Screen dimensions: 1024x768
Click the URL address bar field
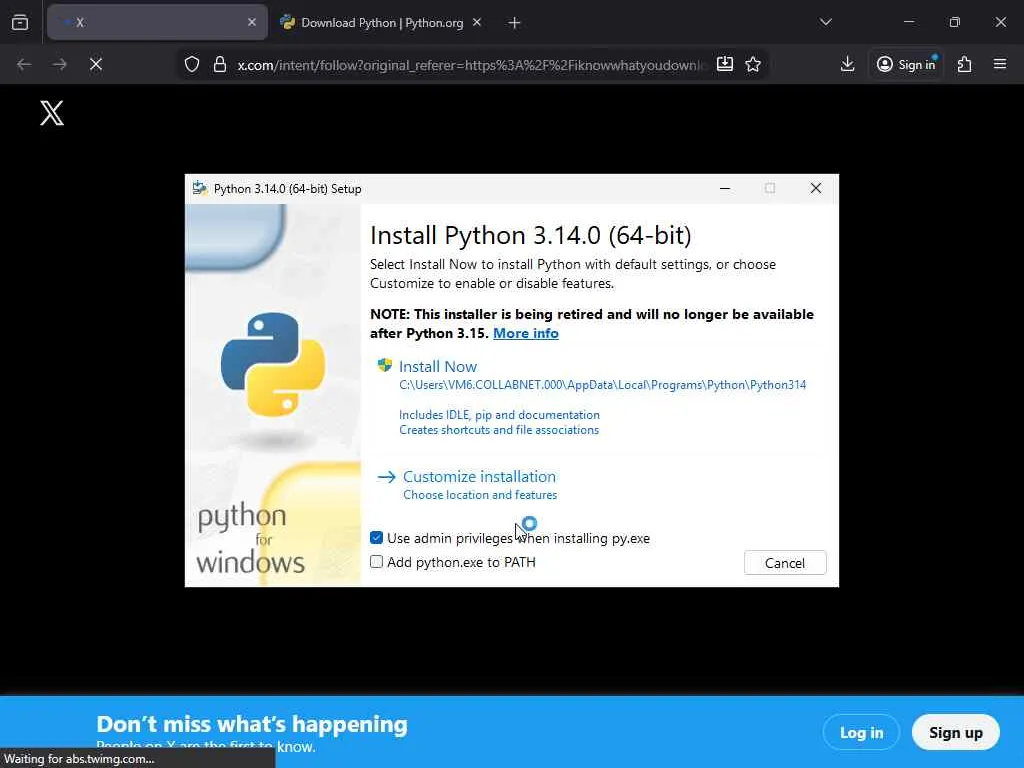(470, 64)
